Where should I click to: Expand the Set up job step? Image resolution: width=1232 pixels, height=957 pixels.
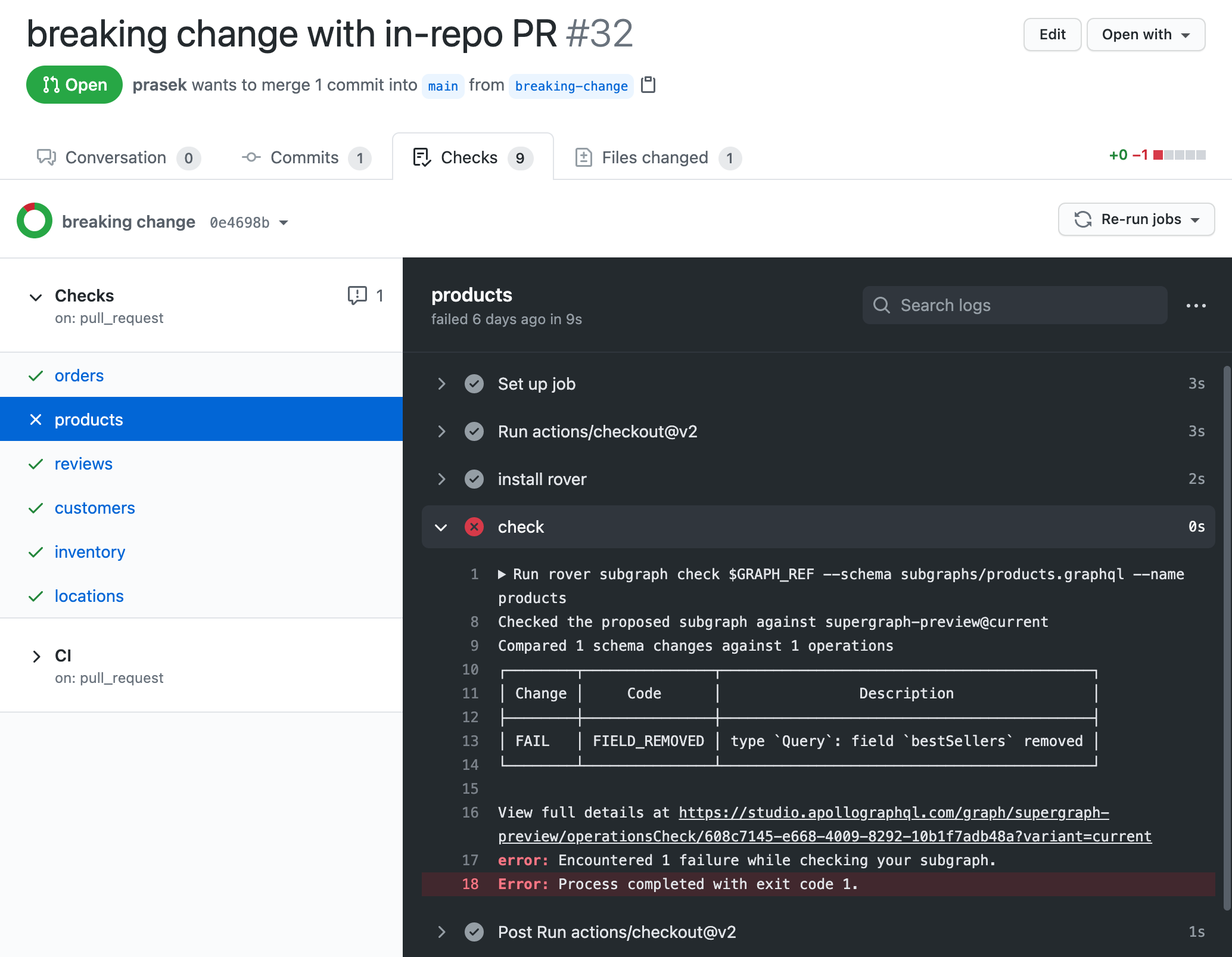(441, 384)
